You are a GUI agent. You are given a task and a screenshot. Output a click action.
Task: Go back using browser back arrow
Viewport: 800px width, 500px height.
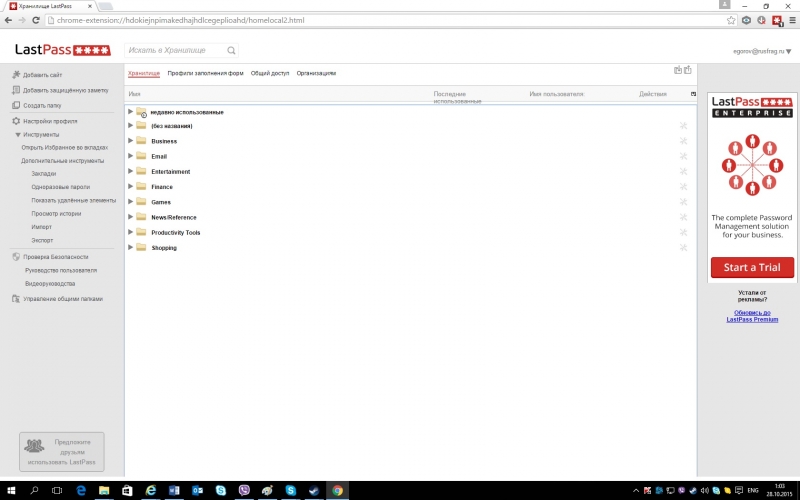[x=8, y=20]
